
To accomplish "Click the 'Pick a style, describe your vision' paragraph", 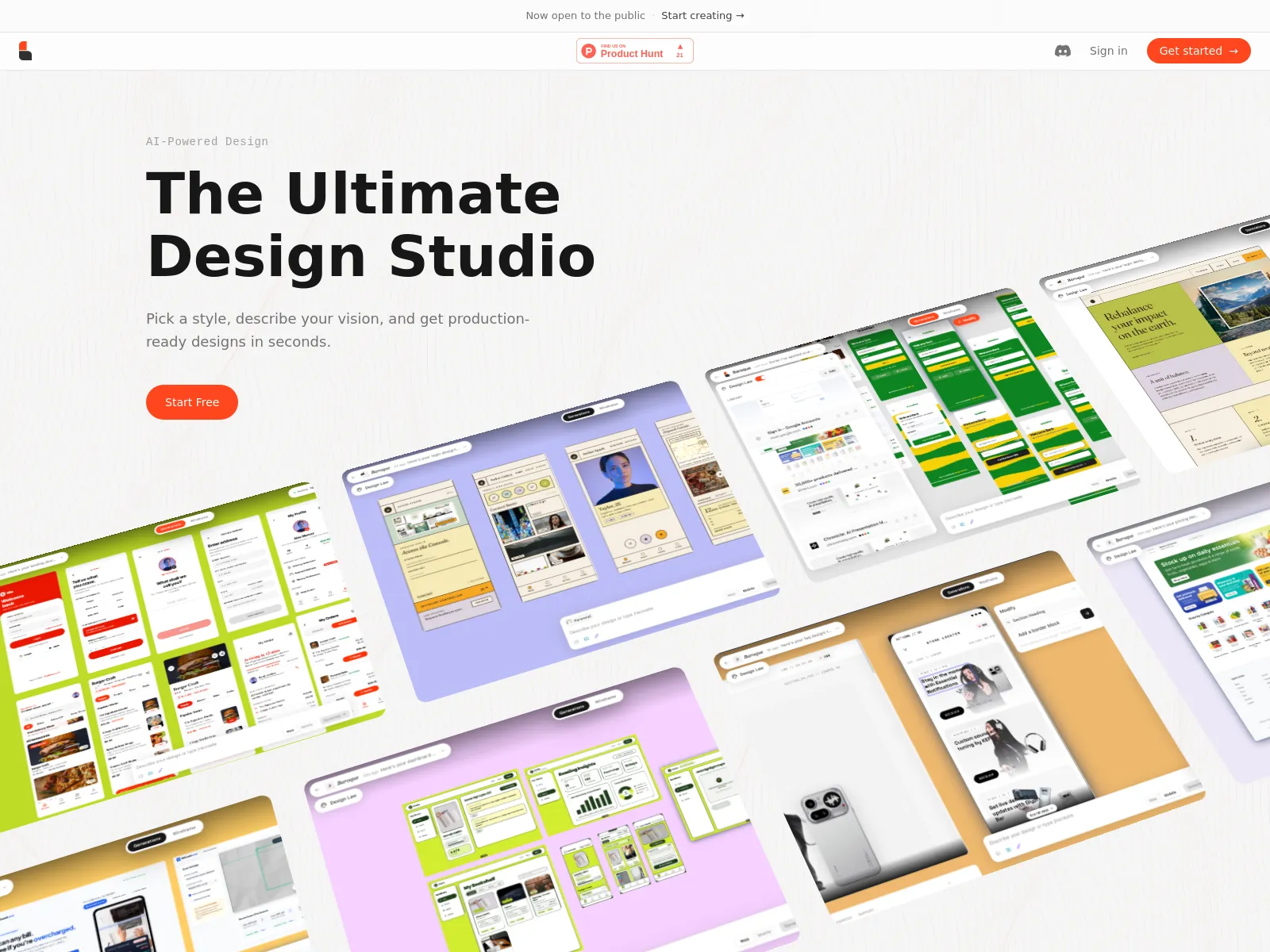I will click(337, 330).
